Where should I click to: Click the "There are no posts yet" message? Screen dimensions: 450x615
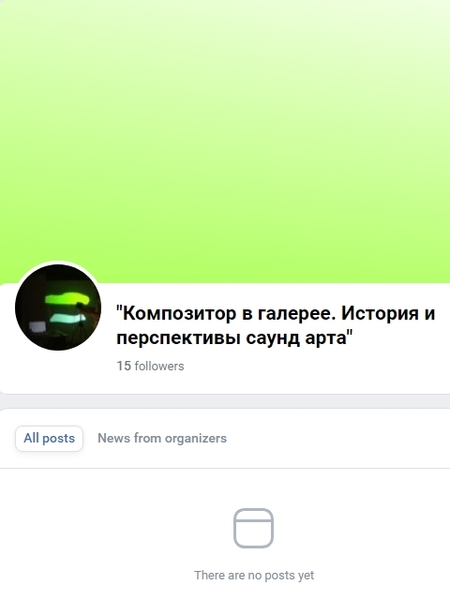coord(254,575)
